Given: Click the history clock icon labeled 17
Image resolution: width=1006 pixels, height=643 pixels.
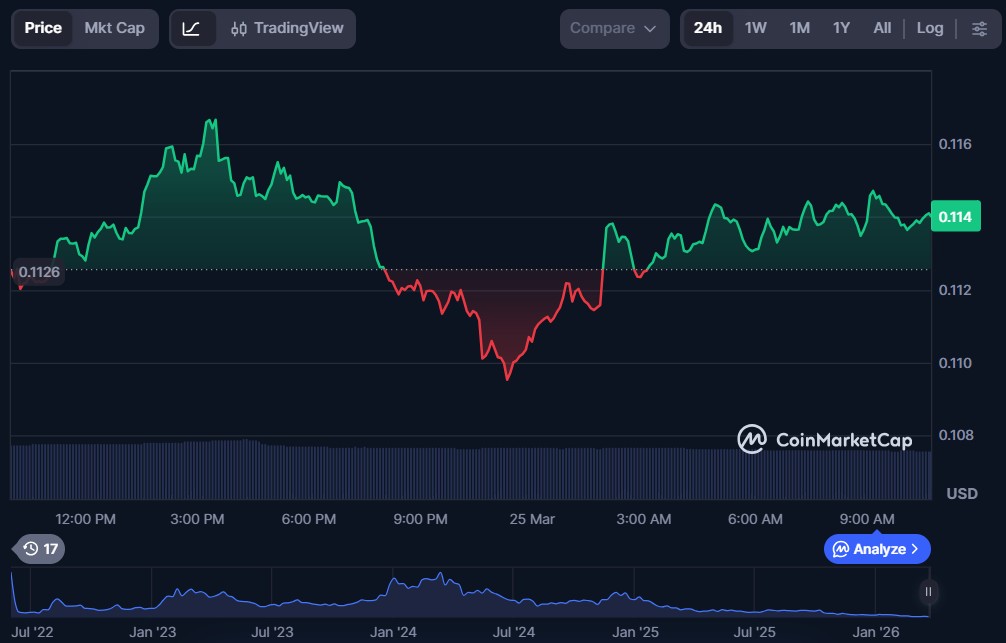Looking at the screenshot, I should pos(41,549).
